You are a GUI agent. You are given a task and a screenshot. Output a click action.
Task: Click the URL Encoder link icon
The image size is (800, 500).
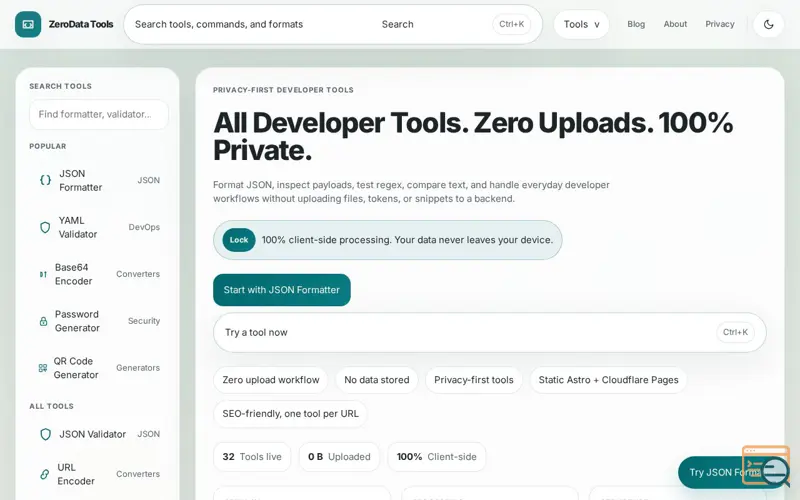(x=44, y=474)
